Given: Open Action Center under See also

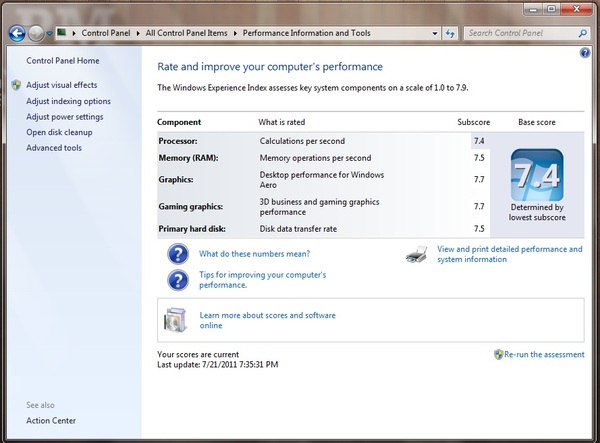Looking at the screenshot, I should pos(51,420).
